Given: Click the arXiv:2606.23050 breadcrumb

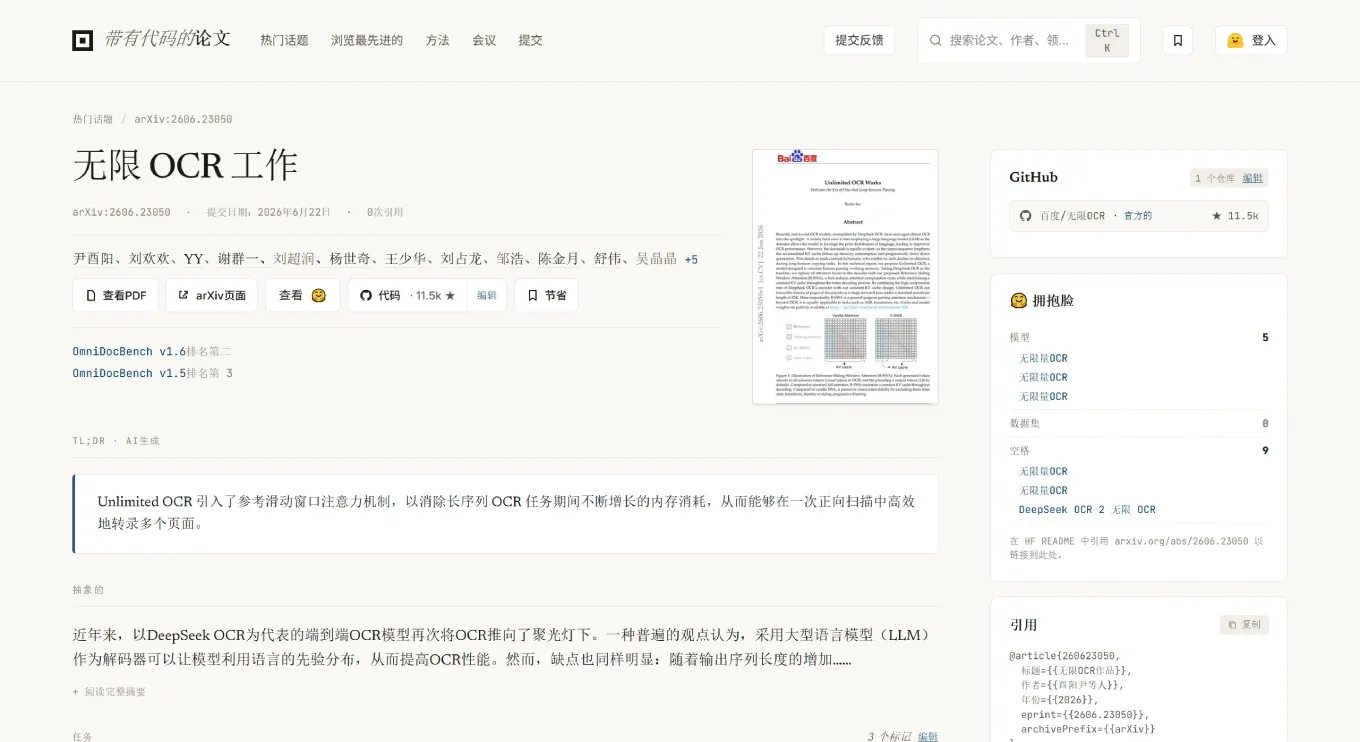Looking at the screenshot, I should [183, 119].
